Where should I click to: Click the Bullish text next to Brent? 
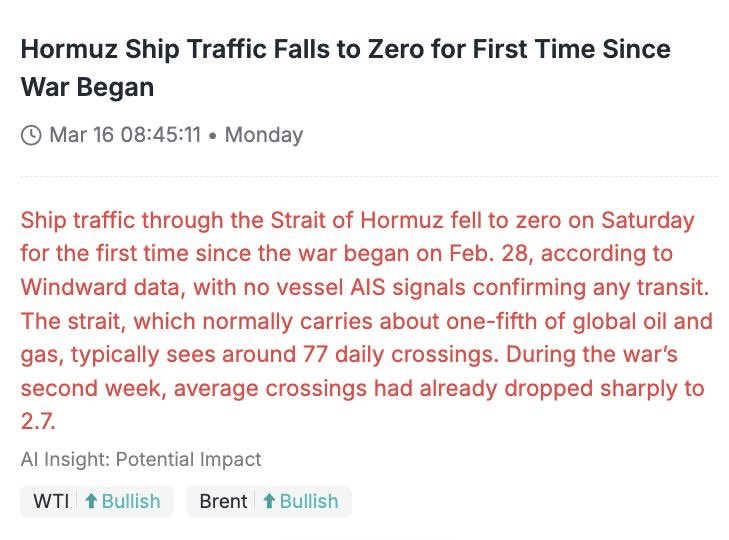pos(308,501)
